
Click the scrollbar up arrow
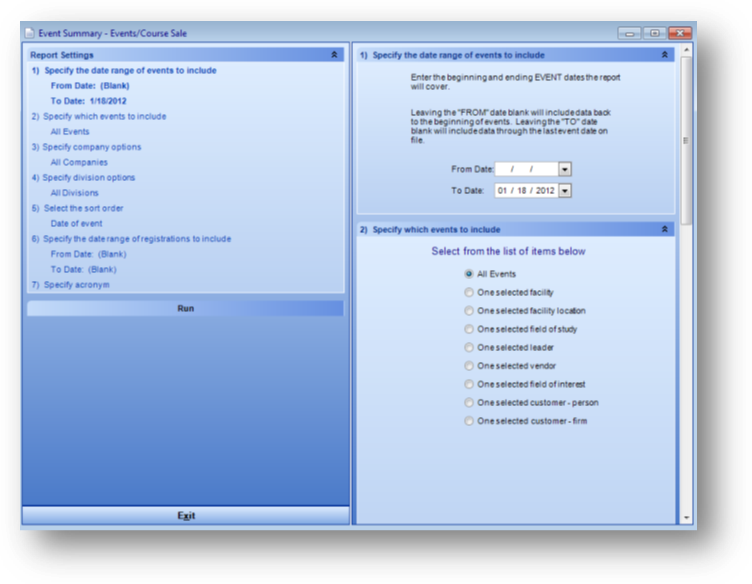[x=686, y=50]
